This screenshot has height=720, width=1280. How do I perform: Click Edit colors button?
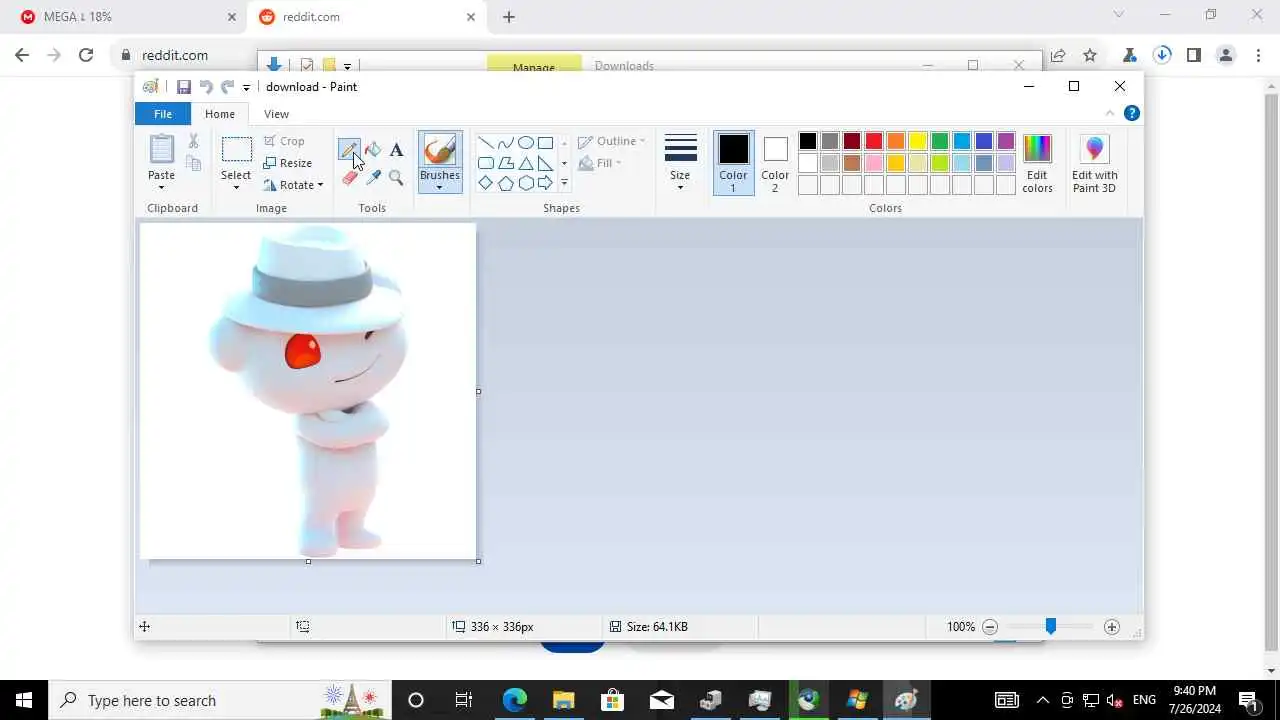(x=1037, y=164)
